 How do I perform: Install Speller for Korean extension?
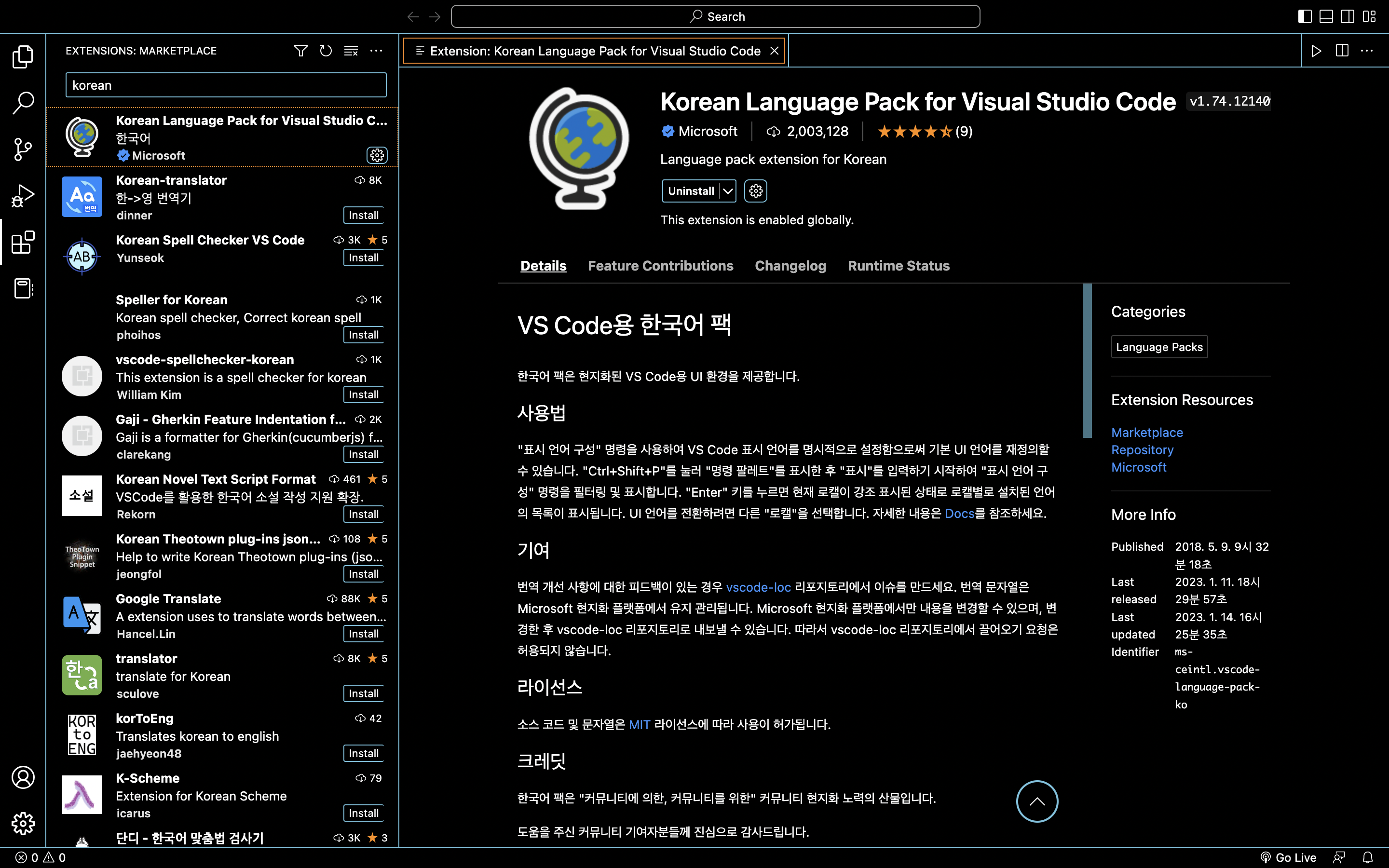point(363,335)
